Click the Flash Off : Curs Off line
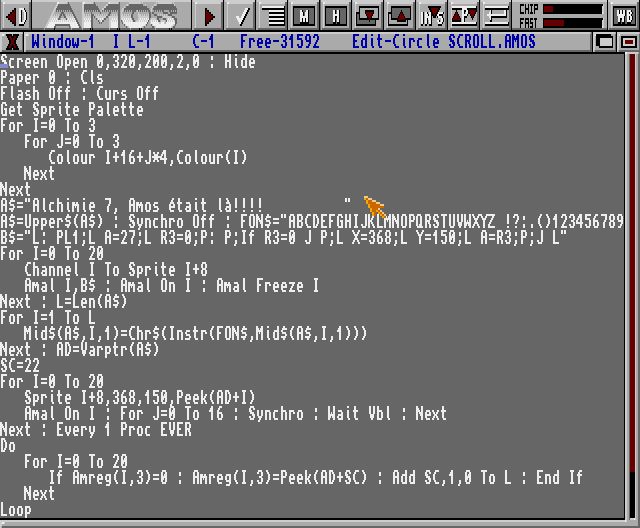 click(80, 94)
